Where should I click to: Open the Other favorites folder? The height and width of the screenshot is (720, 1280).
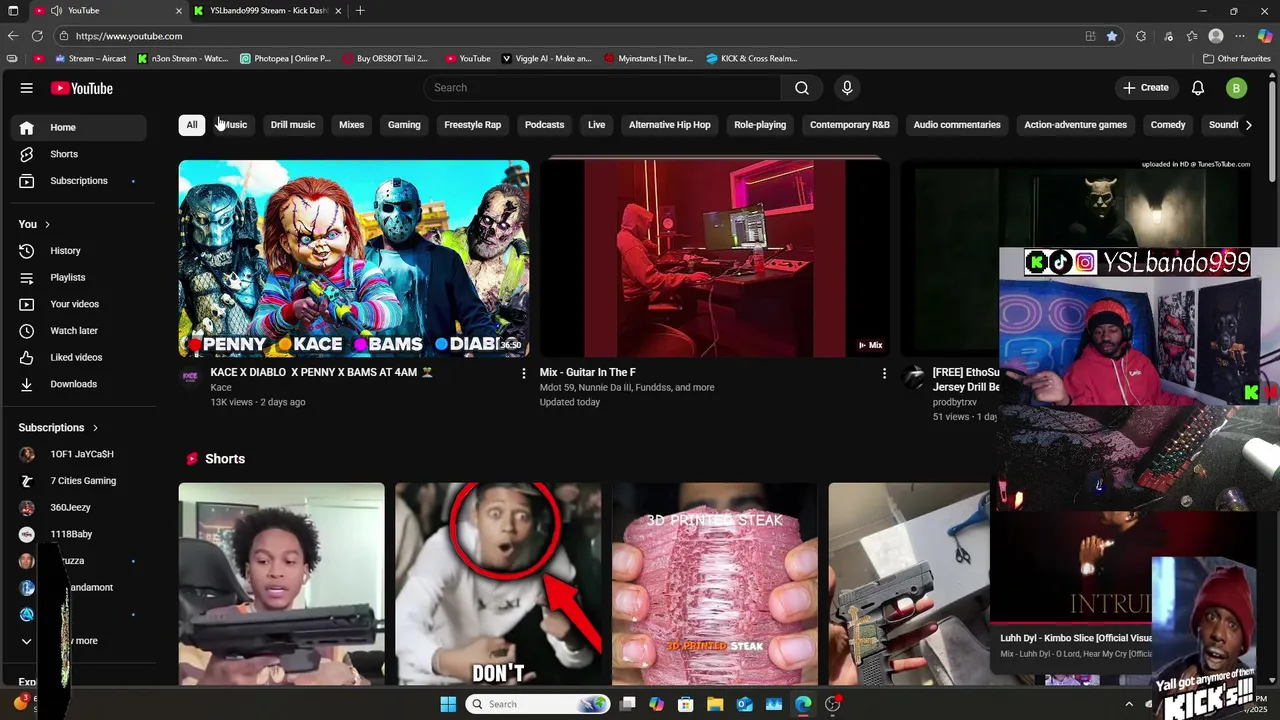(1237, 58)
